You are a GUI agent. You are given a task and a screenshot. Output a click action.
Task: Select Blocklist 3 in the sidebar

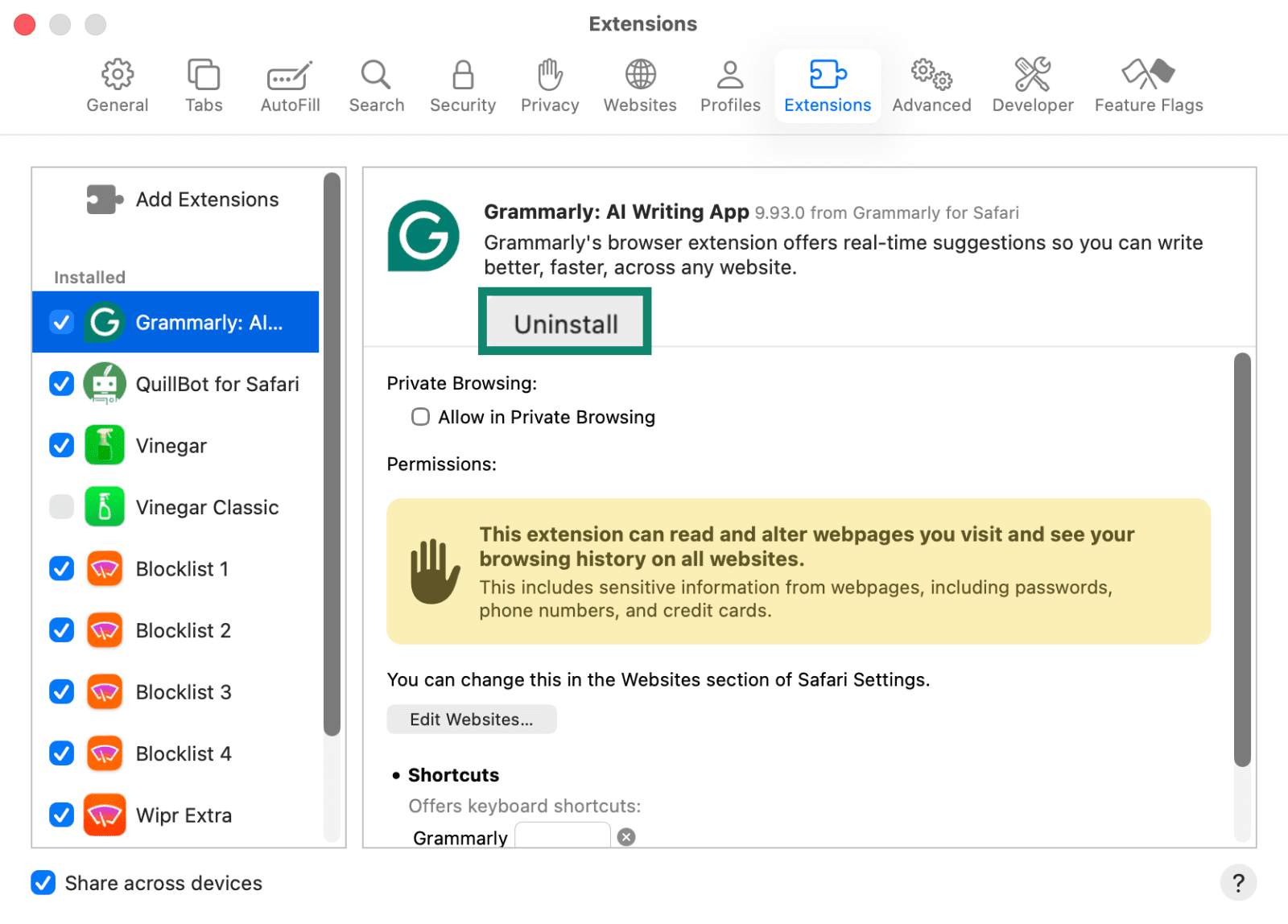(x=183, y=691)
